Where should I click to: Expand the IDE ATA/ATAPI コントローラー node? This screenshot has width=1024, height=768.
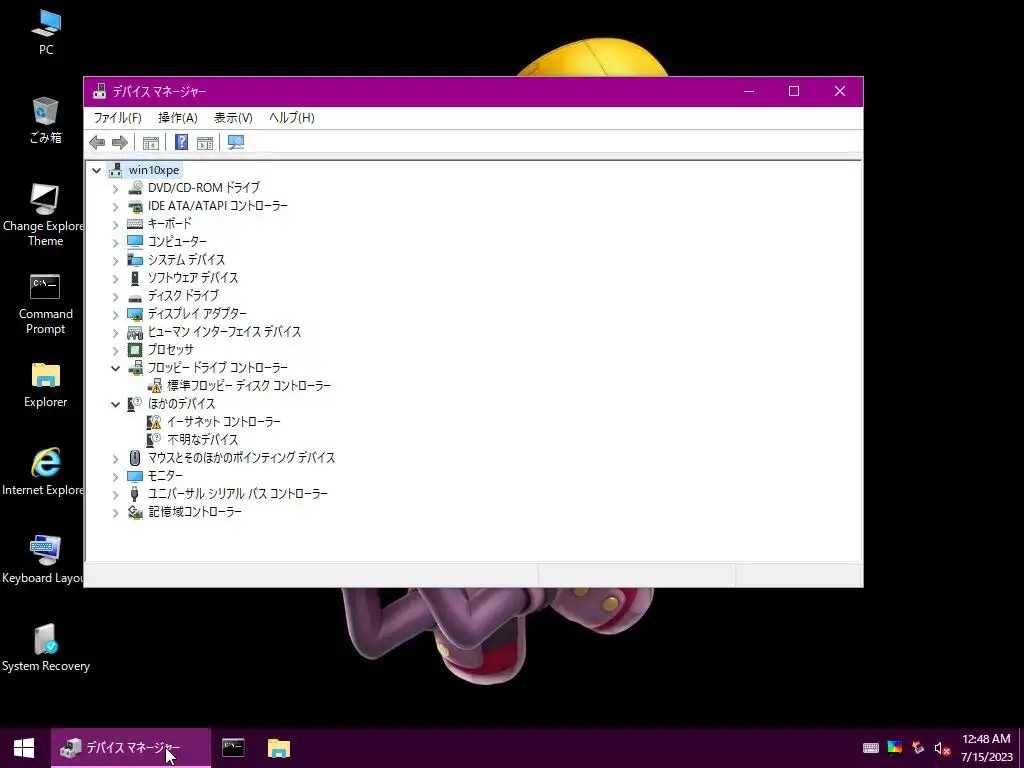116,206
